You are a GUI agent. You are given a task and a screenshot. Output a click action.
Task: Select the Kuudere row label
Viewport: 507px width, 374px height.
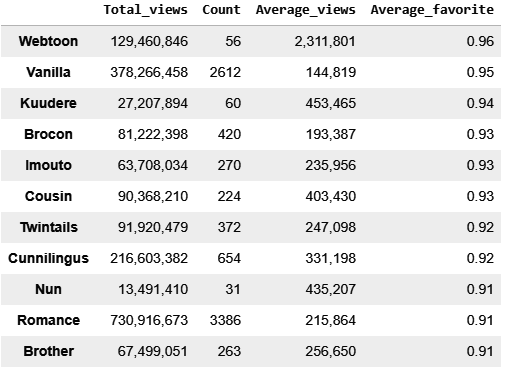(48, 103)
